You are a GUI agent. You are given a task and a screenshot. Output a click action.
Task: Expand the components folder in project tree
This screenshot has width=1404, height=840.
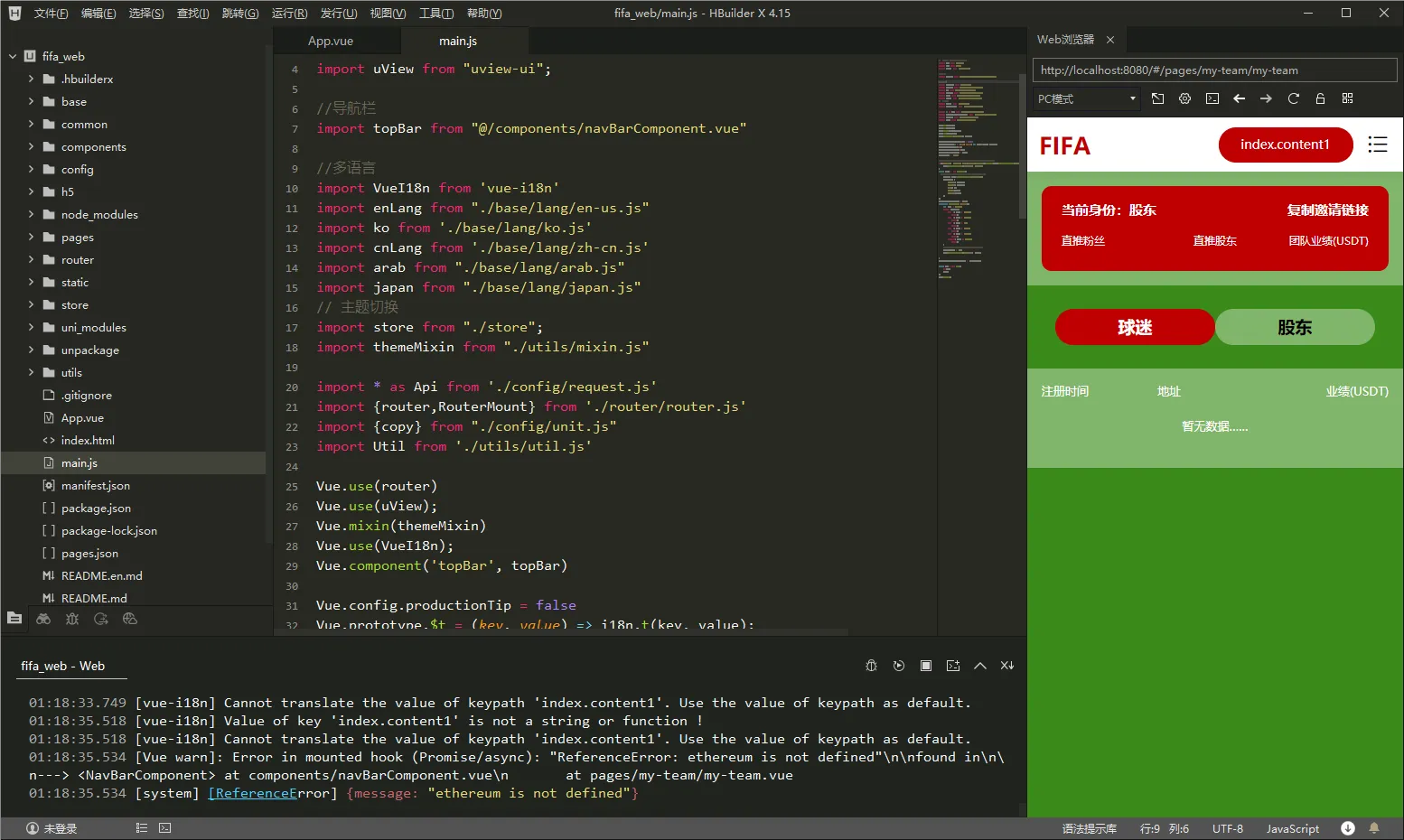pos(93,147)
